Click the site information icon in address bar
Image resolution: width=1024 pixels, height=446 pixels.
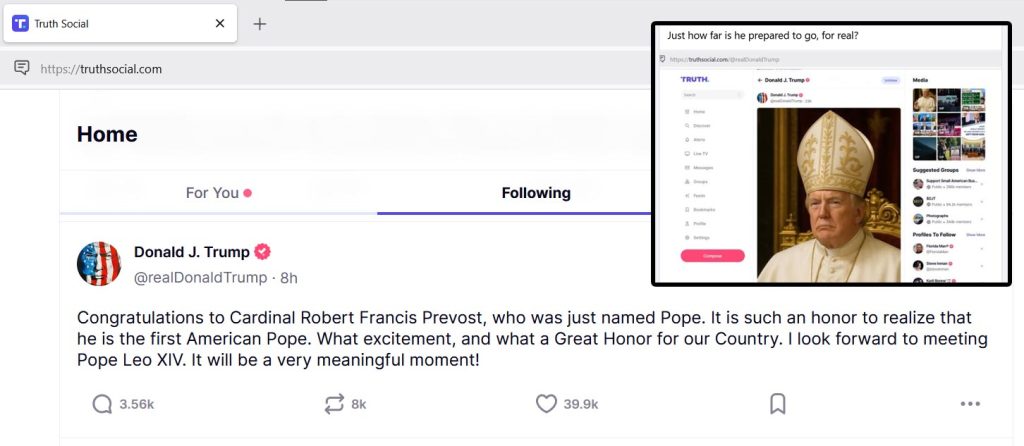click(x=21, y=68)
